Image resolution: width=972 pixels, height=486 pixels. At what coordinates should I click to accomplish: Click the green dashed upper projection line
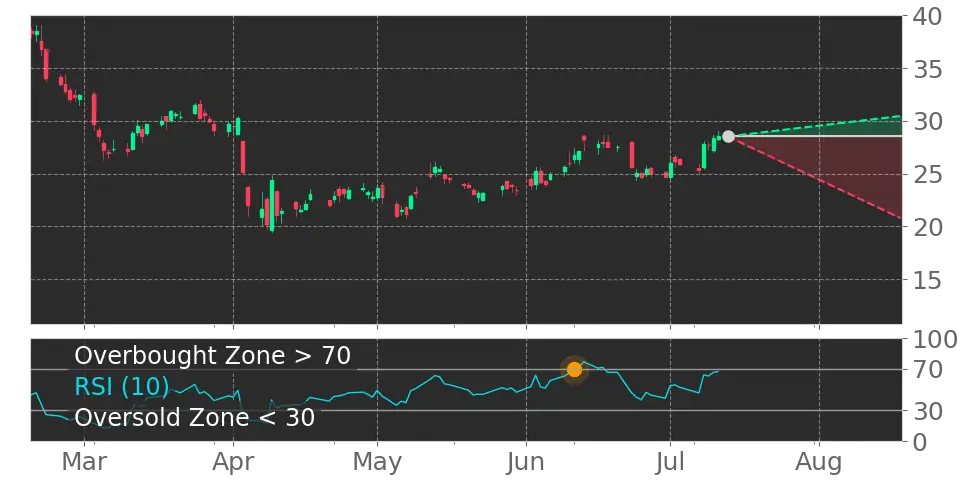pos(818,126)
